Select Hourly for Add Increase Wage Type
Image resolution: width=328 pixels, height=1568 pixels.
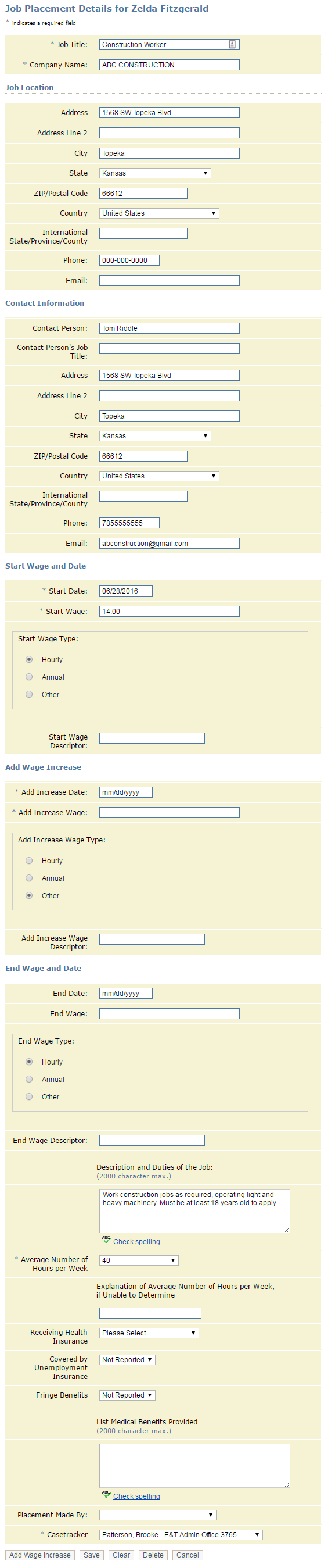pyautogui.click(x=29, y=860)
